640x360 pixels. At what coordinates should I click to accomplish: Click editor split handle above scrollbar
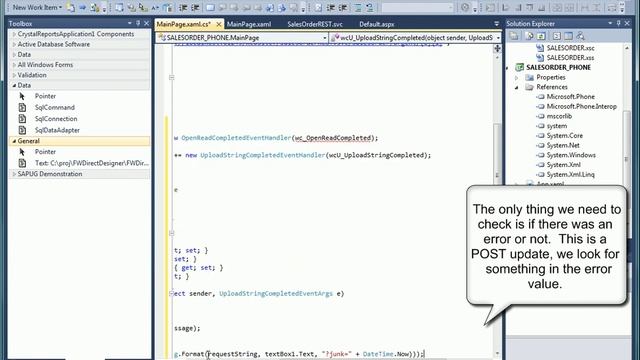coord(497,49)
